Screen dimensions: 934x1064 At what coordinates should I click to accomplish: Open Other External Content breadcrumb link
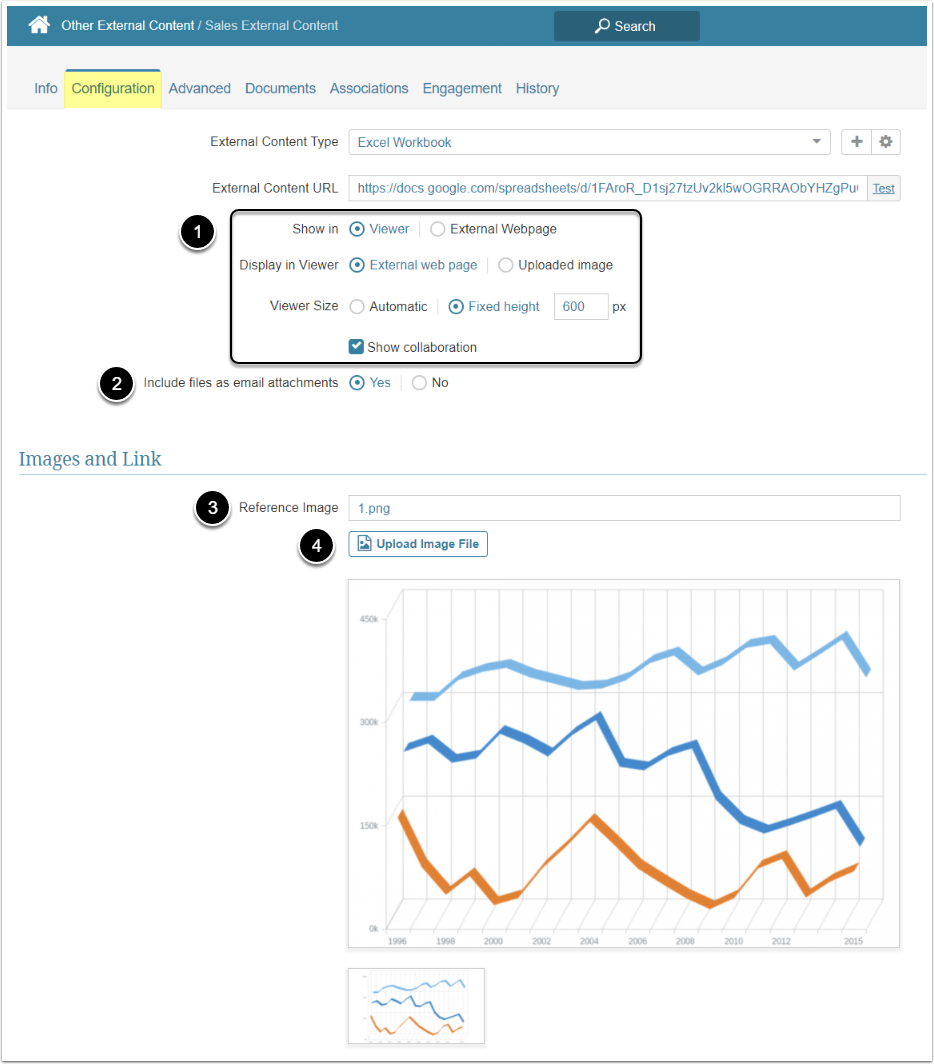click(127, 25)
